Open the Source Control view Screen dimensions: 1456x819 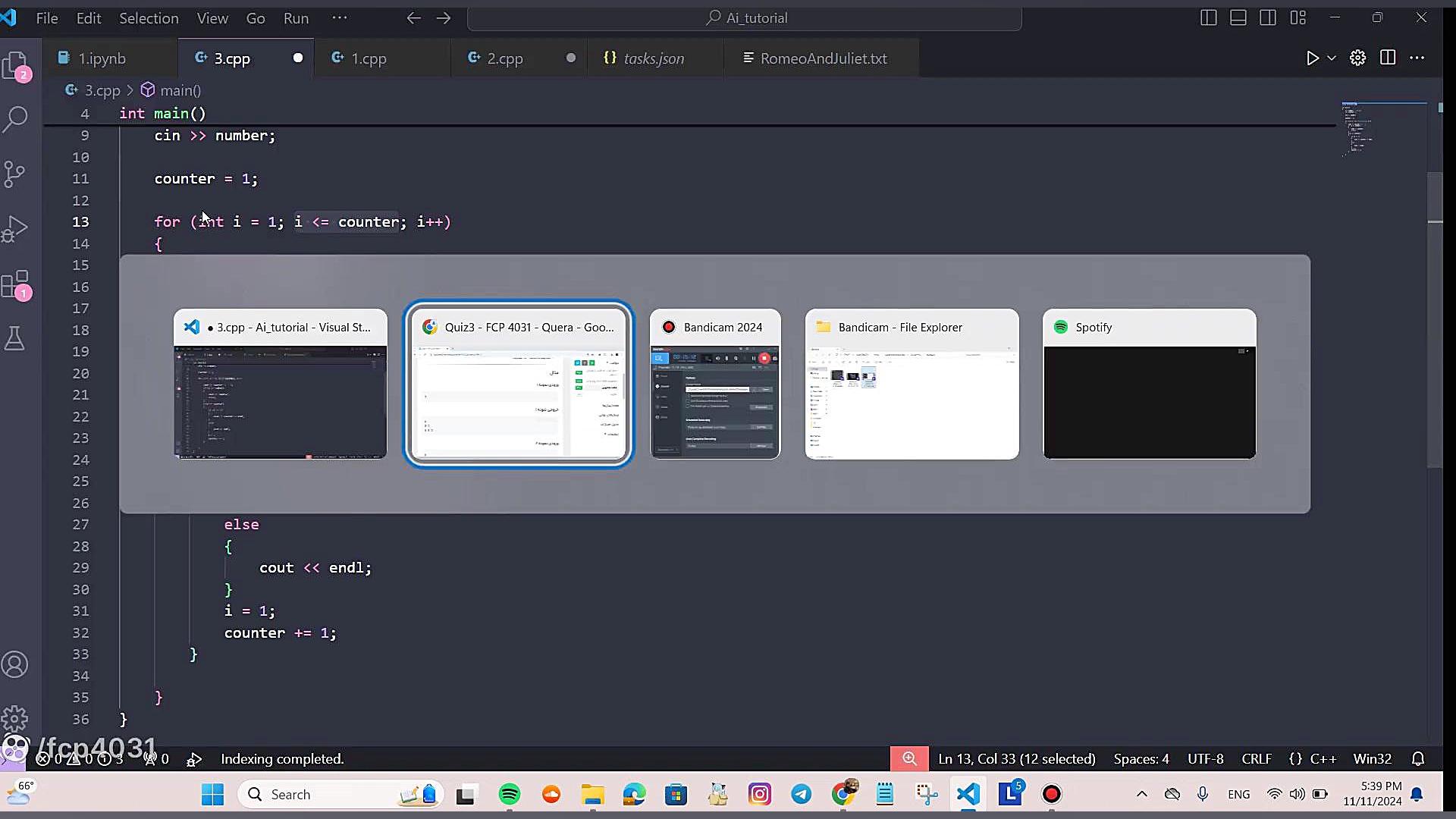[15, 174]
